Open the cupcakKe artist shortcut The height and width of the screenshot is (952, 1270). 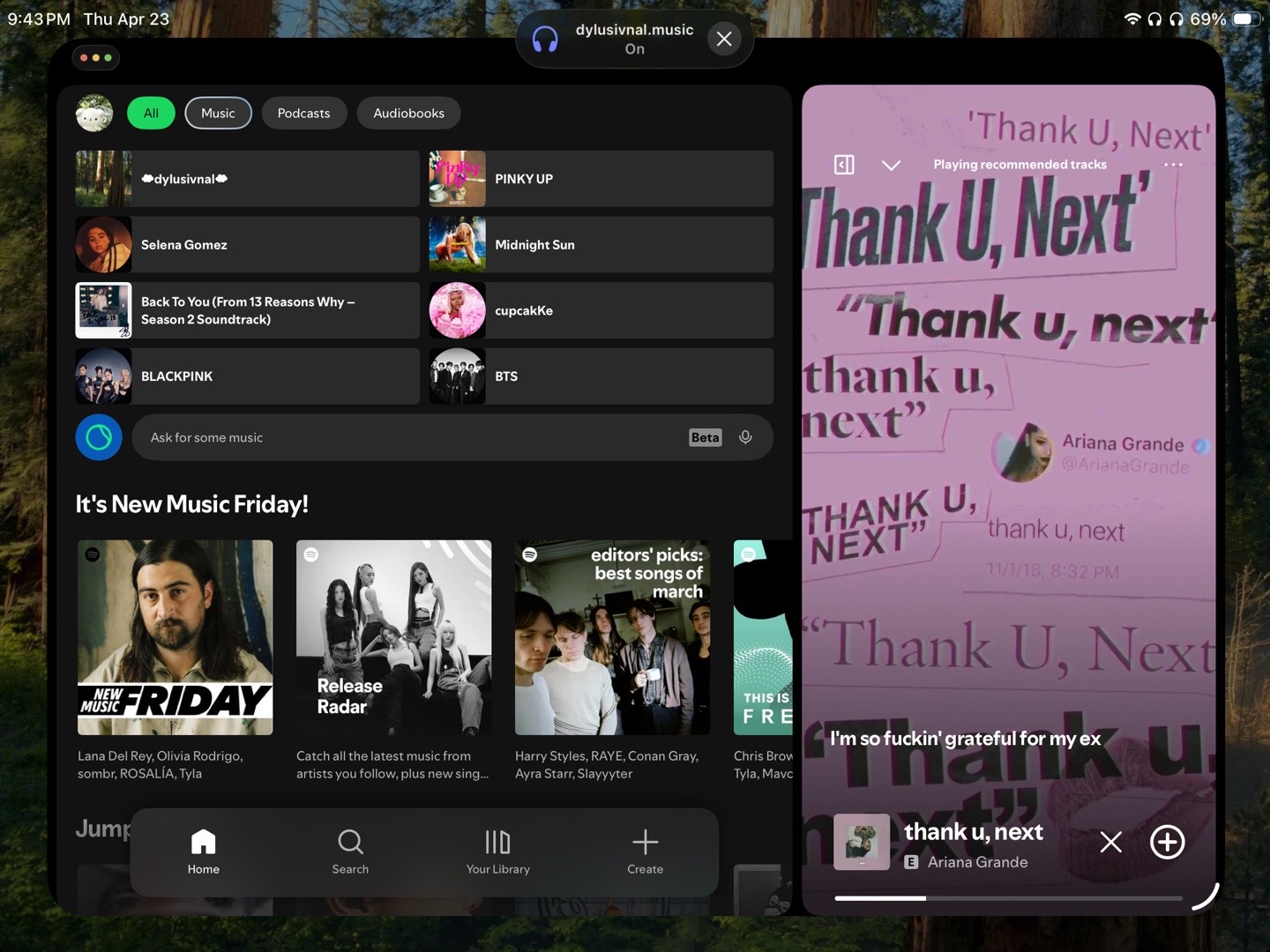click(601, 310)
